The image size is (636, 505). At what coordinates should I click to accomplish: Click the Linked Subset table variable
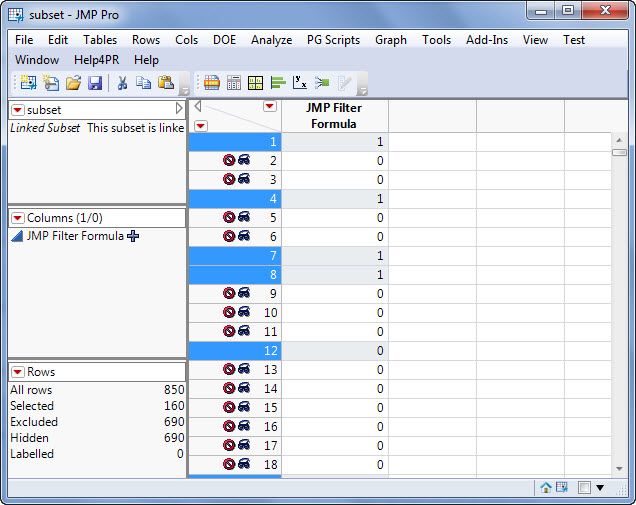[x=97, y=128]
